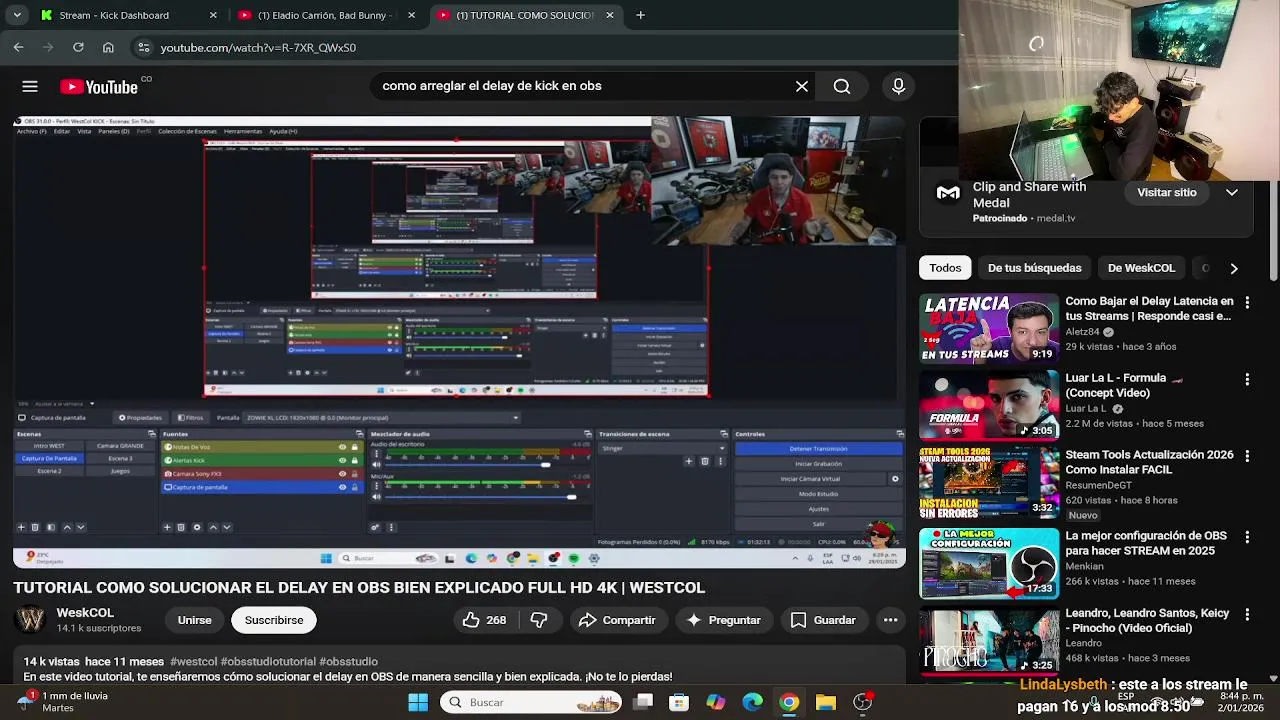The image size is (1280, 720).
Task: Open a new browser tab
Action: click(x=640, y=15)
